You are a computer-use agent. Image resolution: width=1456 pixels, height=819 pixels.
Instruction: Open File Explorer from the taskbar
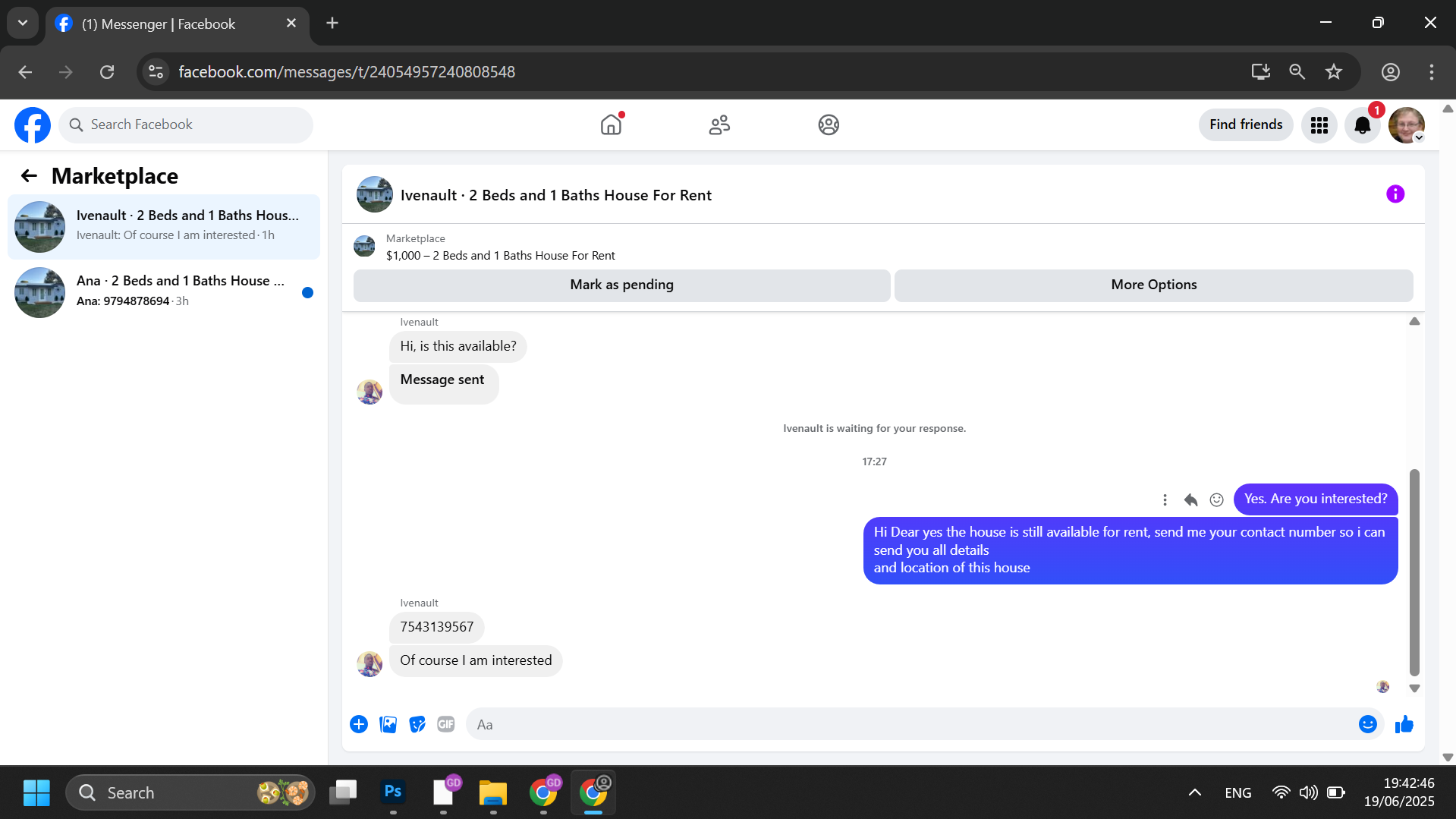pyautogui.click(x=493, y=792)
